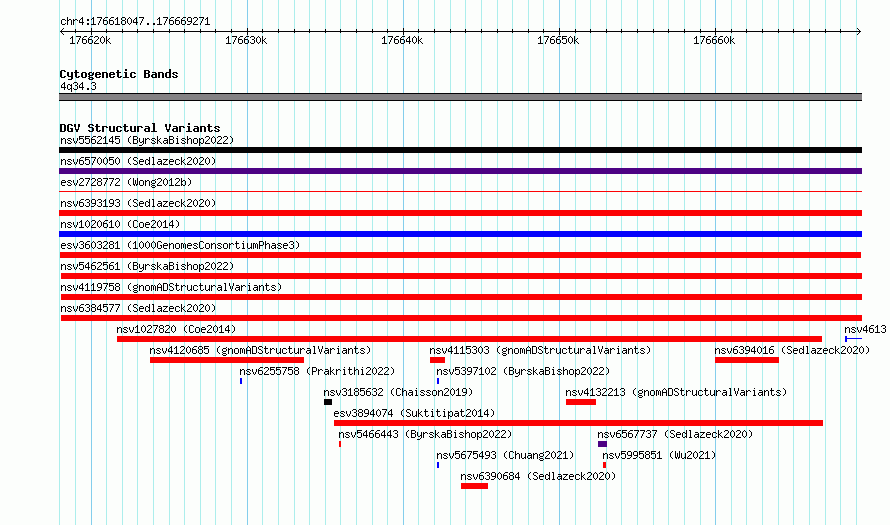Select the black nsv3185632 (Chaisson2019) block
Image resolution: width=890 pixels, height=525 pixels.
328,402
